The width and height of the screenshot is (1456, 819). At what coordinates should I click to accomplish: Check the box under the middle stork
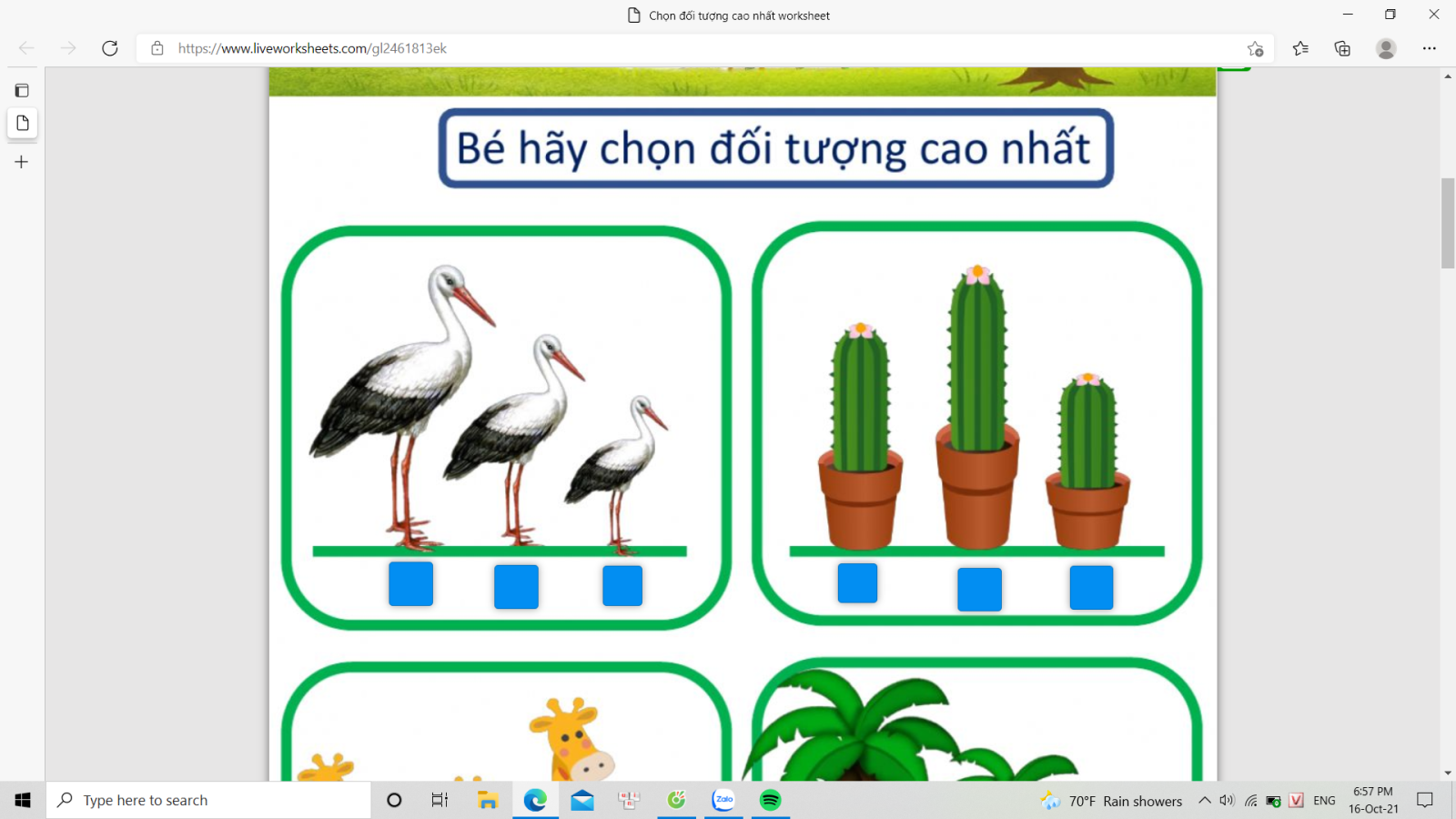coord(516,587)
